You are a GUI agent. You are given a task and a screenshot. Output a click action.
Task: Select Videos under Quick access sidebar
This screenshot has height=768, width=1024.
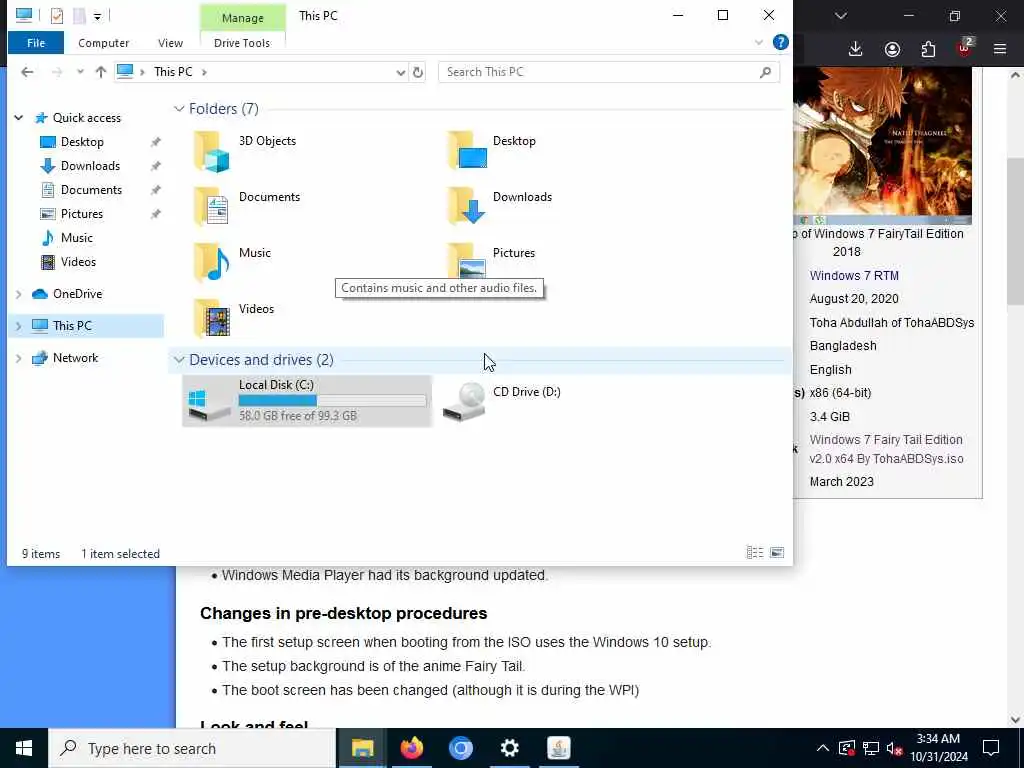(78, 262)
